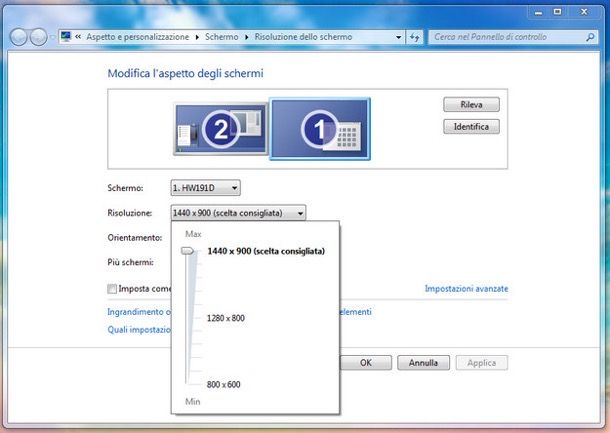Collapse the Risoluzione dropdown 1440 x 900
Image resolution: width=610 pixels, height=433 pixels.
coord(238,212)
